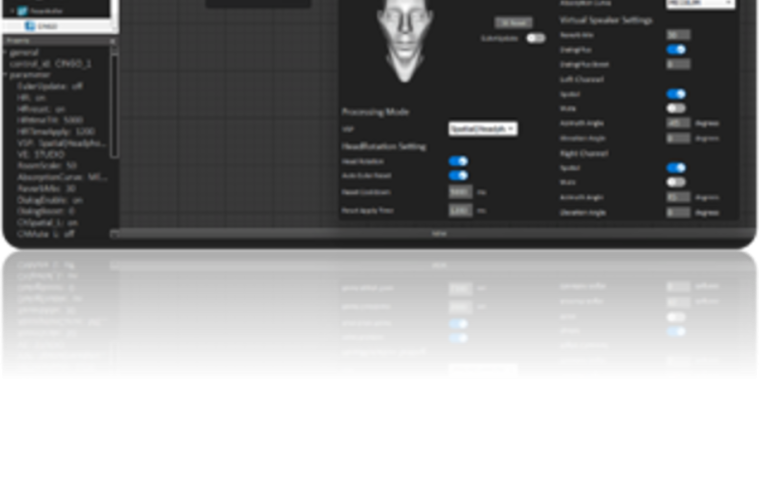This screenshot has width=759, height=500.
Task: Turn off Auto Euler Reset switch
Action: 458,175
